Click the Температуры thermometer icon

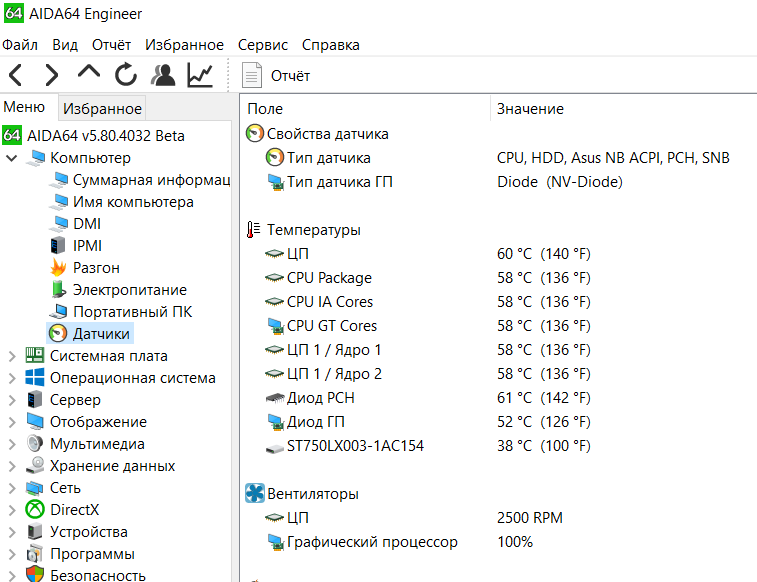tap(253, 230)
